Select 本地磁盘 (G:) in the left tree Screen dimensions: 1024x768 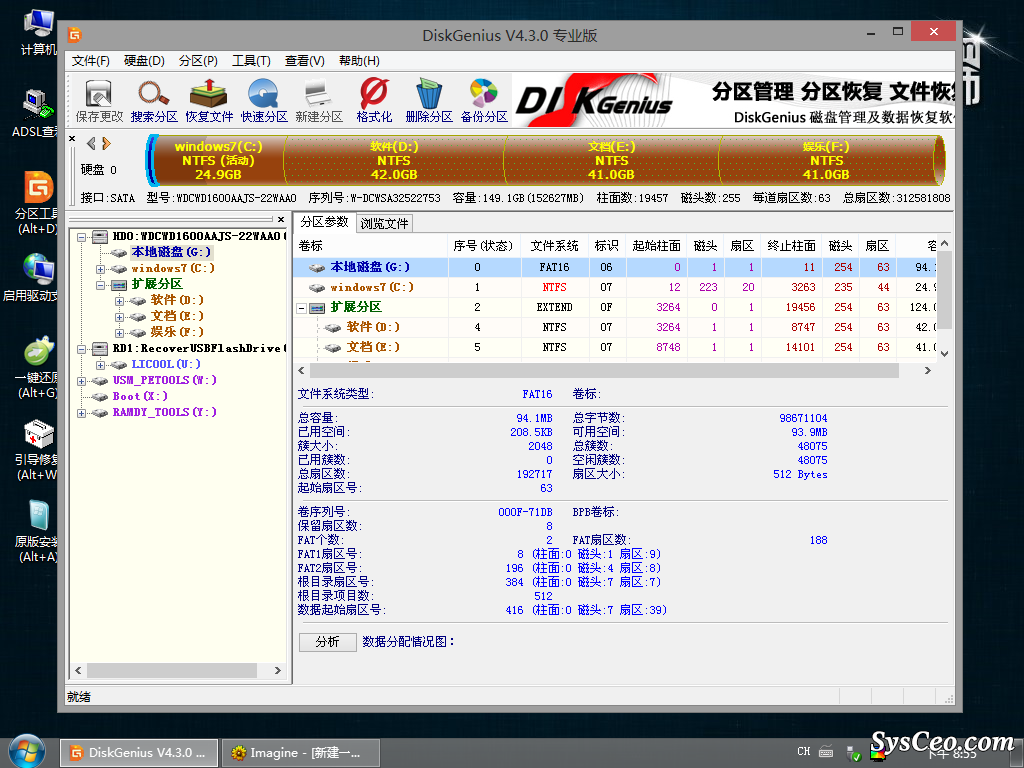(171, 252)
